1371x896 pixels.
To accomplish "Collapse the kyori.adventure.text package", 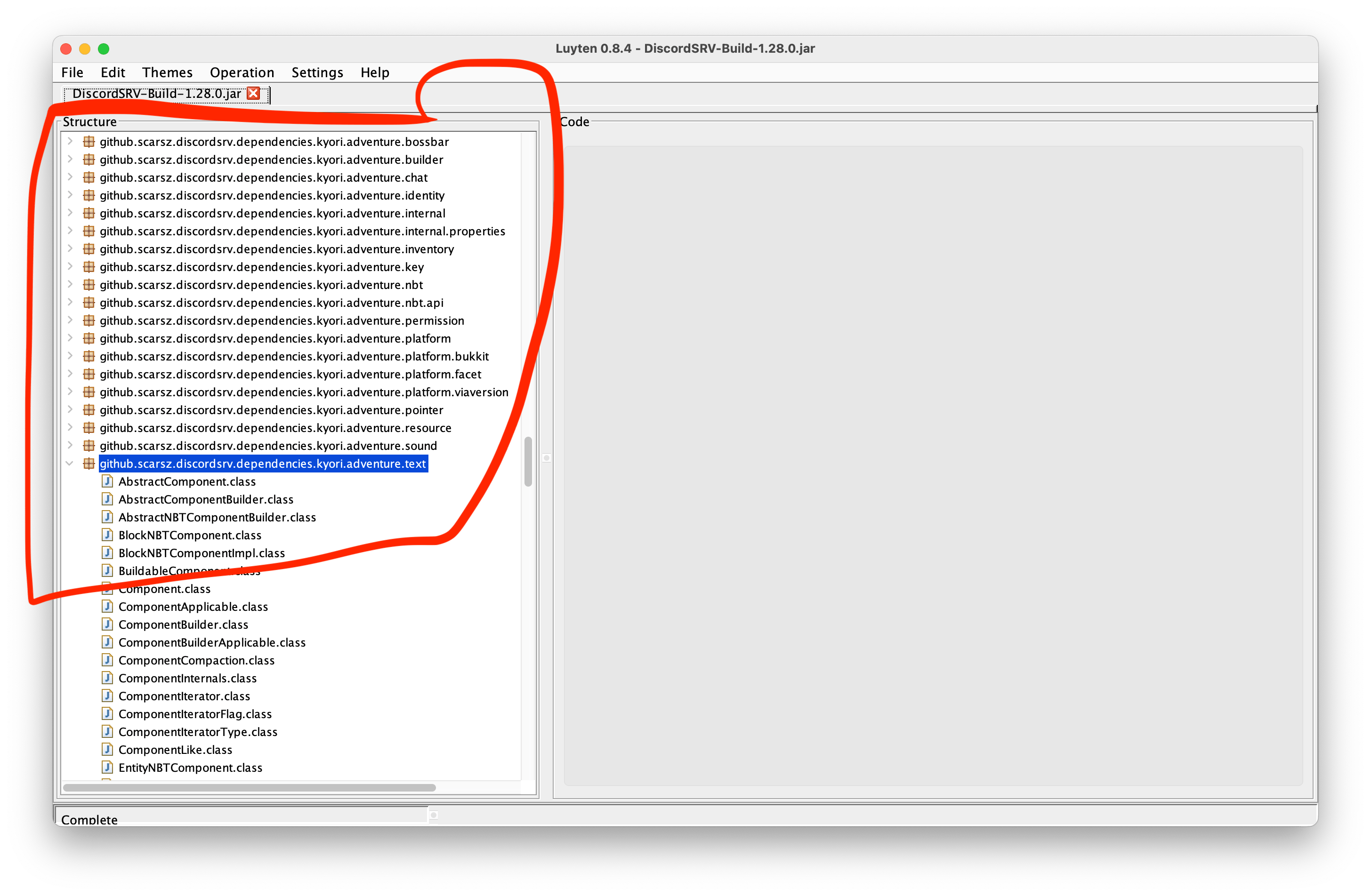I will [x=70, y=463].
